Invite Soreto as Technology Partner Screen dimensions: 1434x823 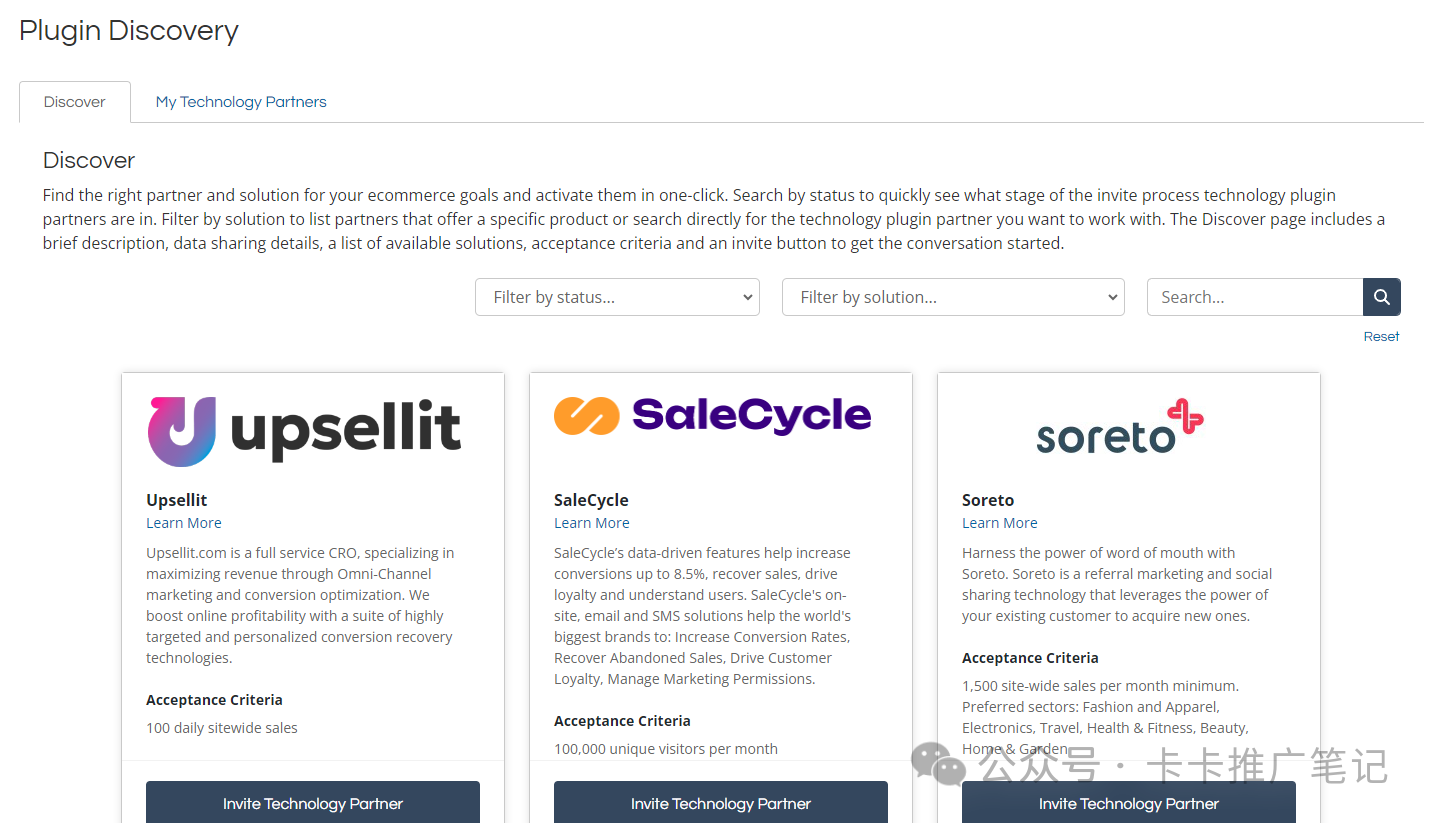pos(1129,803)
